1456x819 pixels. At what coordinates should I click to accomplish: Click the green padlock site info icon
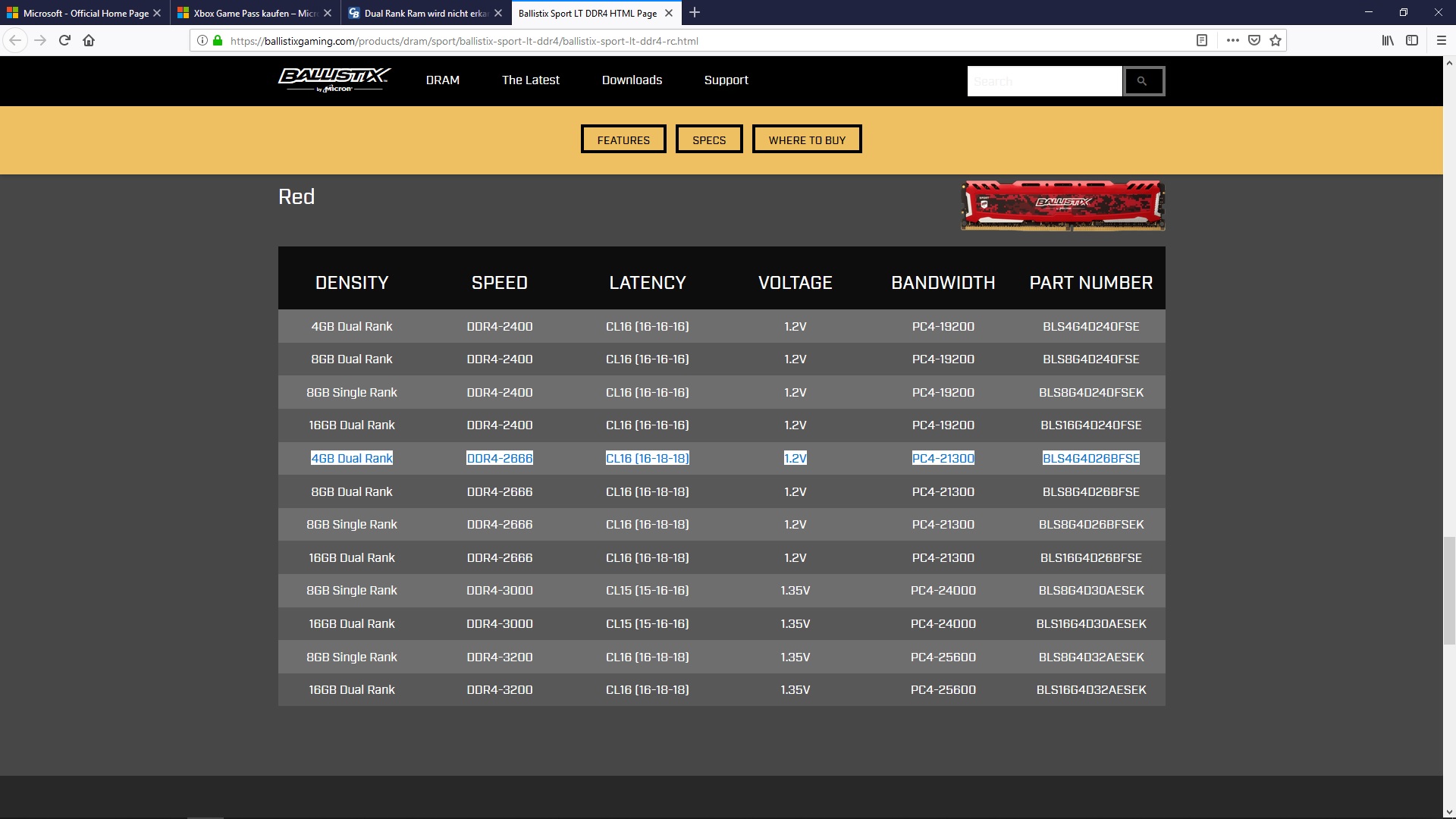click(218, 41)
